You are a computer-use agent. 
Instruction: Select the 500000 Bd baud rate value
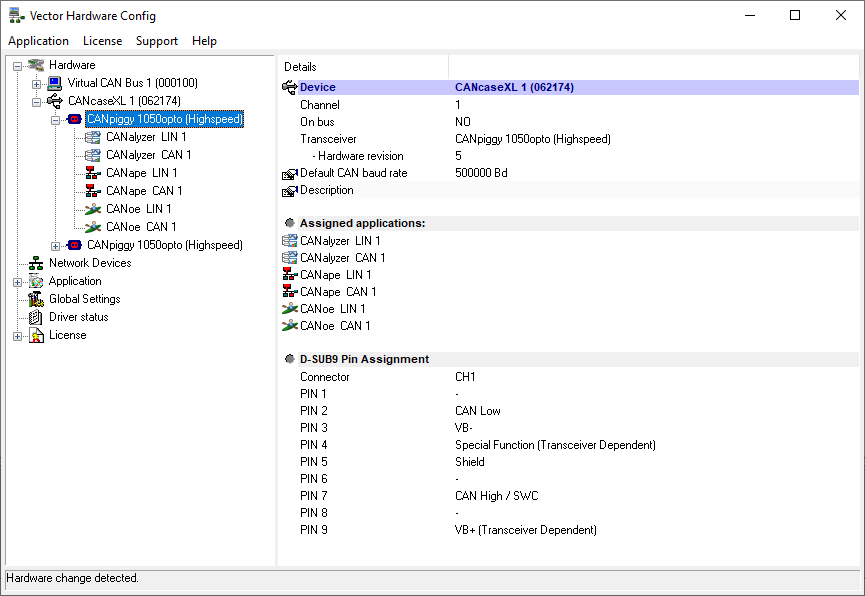(480, 173)
